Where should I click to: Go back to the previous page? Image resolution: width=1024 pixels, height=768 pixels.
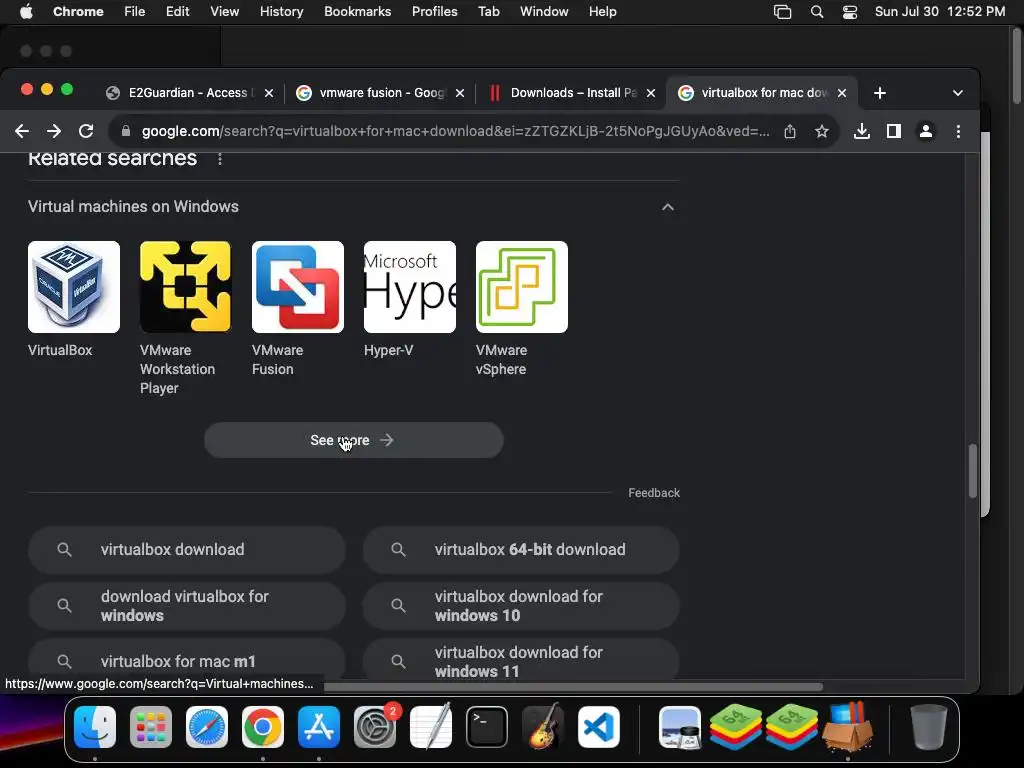22,131
